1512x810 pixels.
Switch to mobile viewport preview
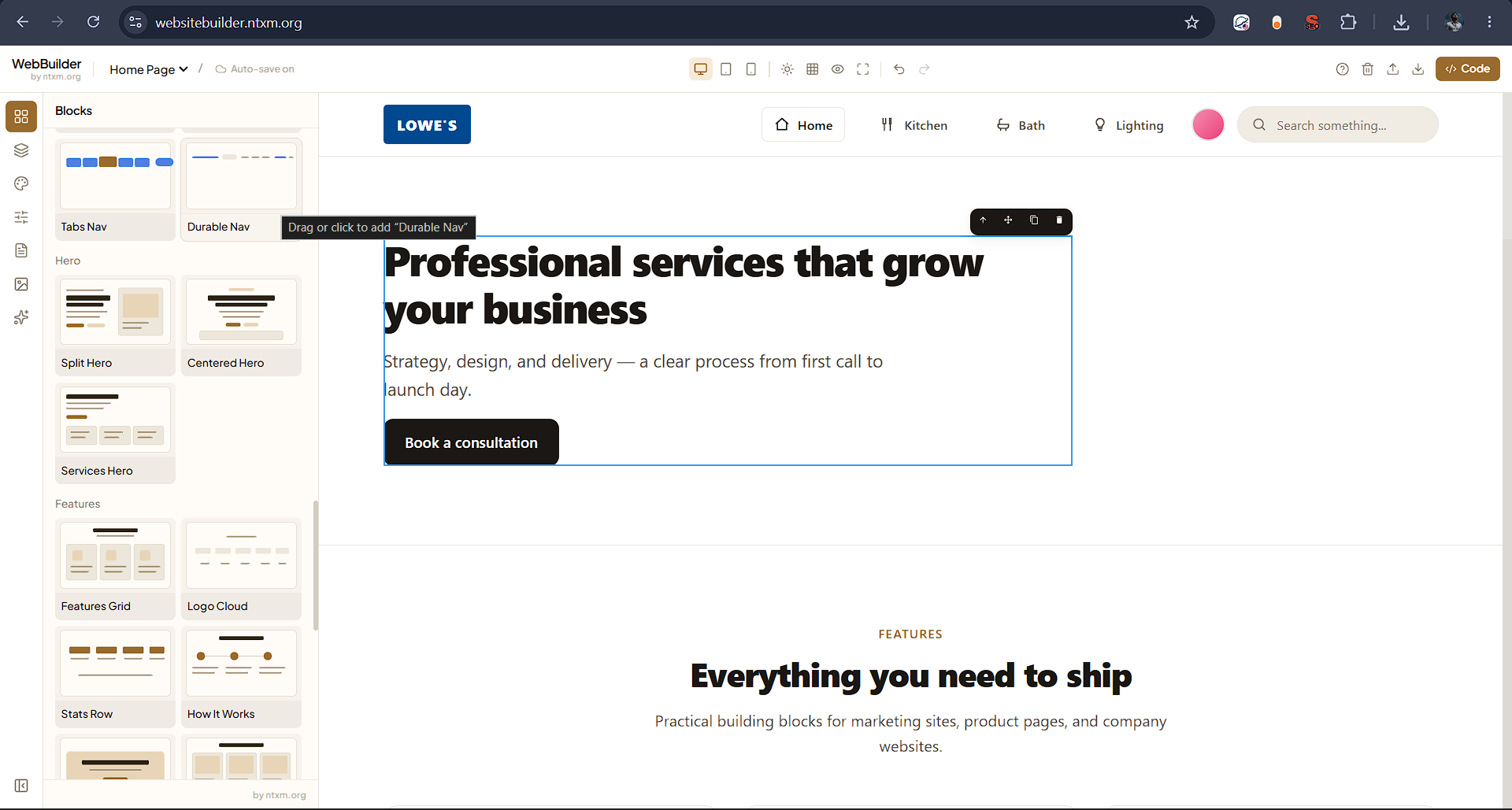(x=751, y=69)
